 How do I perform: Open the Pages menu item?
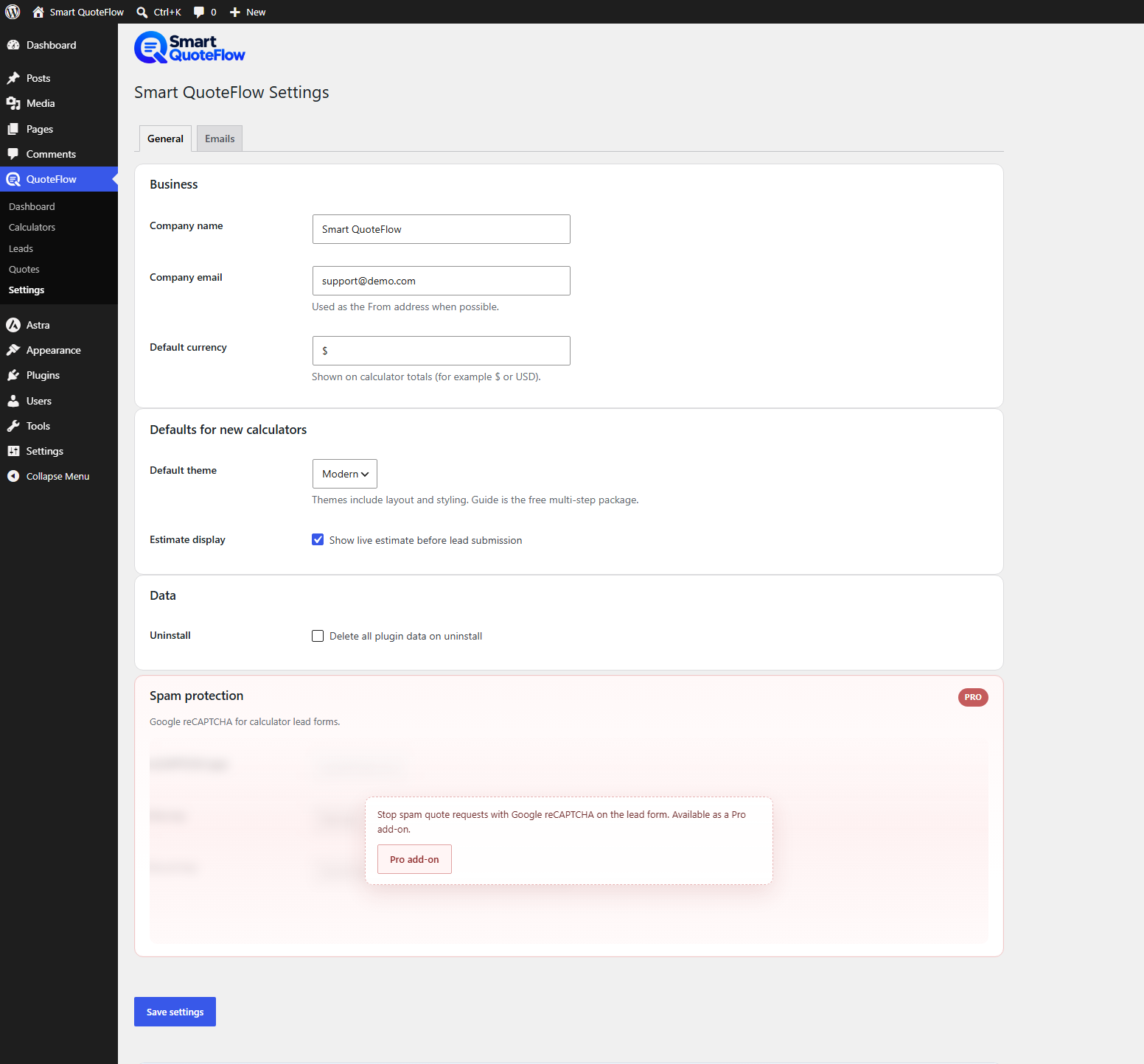point(59,129)
